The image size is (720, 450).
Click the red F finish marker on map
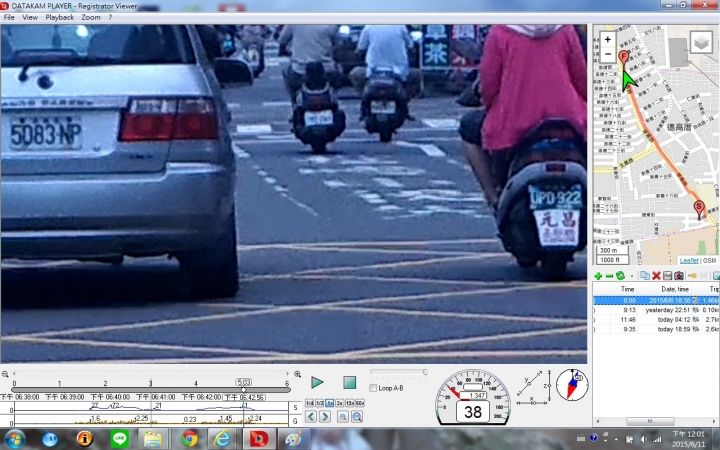pyautogui.click(x=623, y=60)
